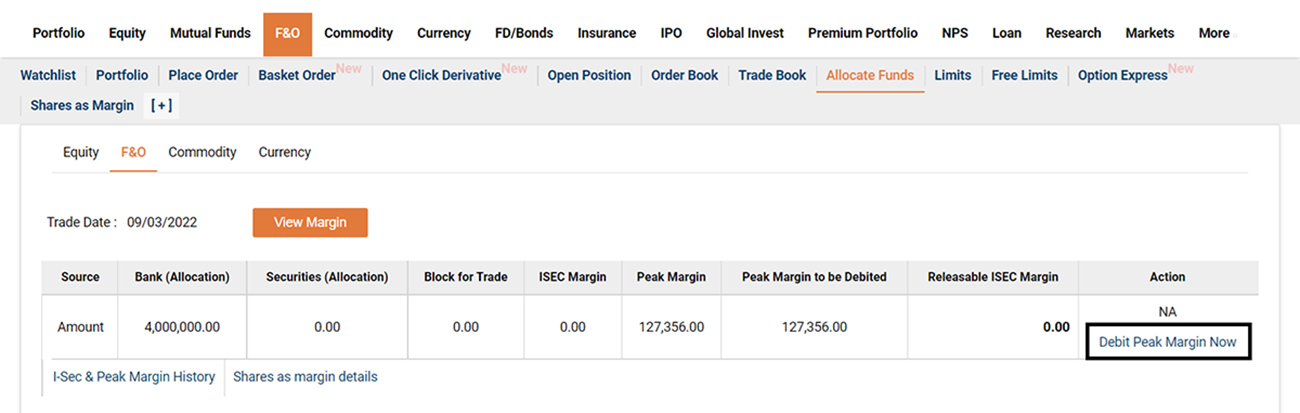Go to Mutual Funds section

click(x=210, y=33)
